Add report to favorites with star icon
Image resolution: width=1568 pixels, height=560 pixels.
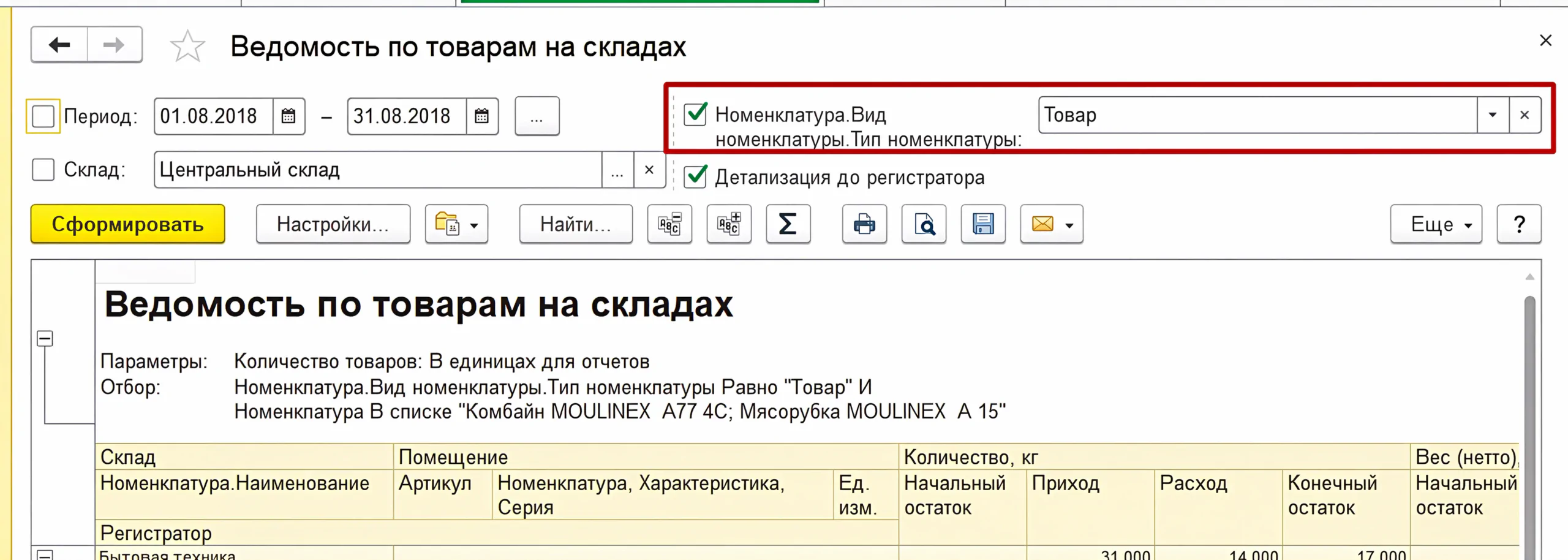tap(187, 47)
